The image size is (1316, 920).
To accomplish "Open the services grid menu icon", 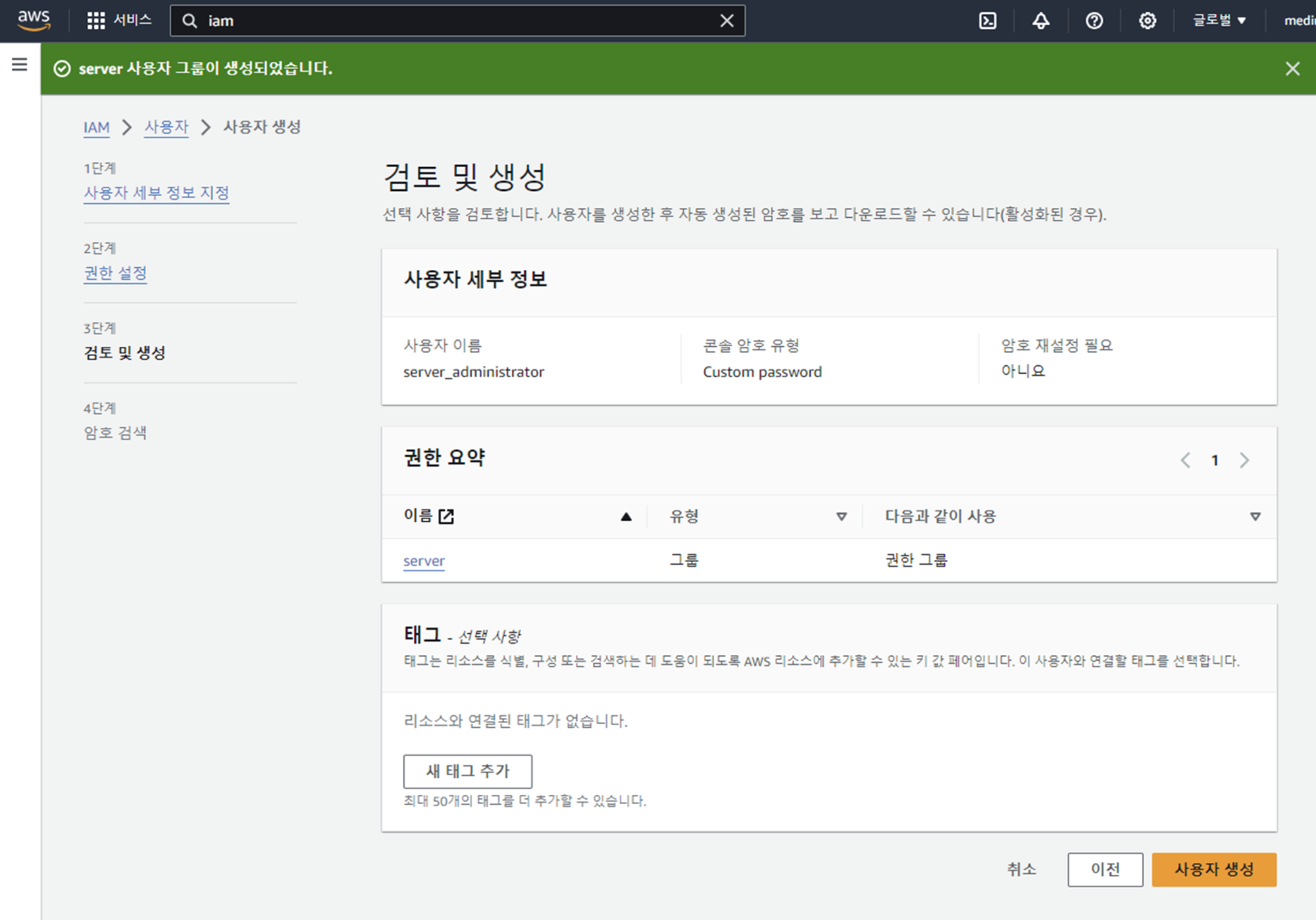I will click(96, 20).
